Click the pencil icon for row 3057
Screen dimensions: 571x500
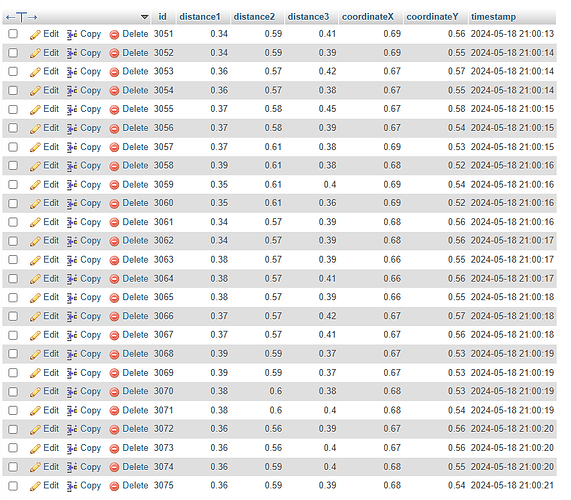[x=35, y=147]
